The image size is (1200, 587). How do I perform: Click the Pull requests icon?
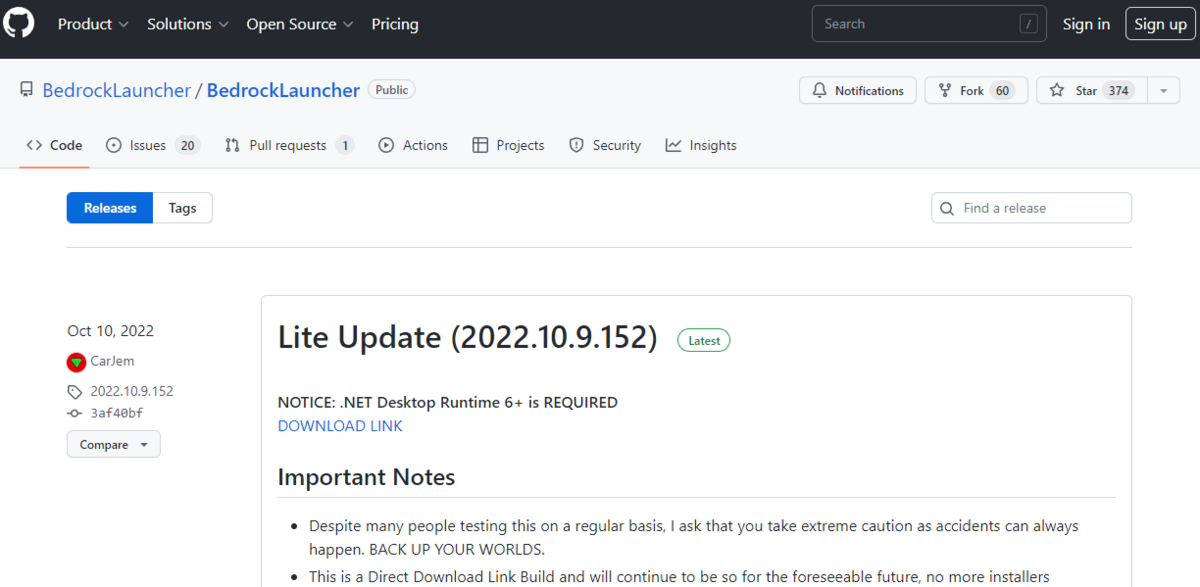232,145
